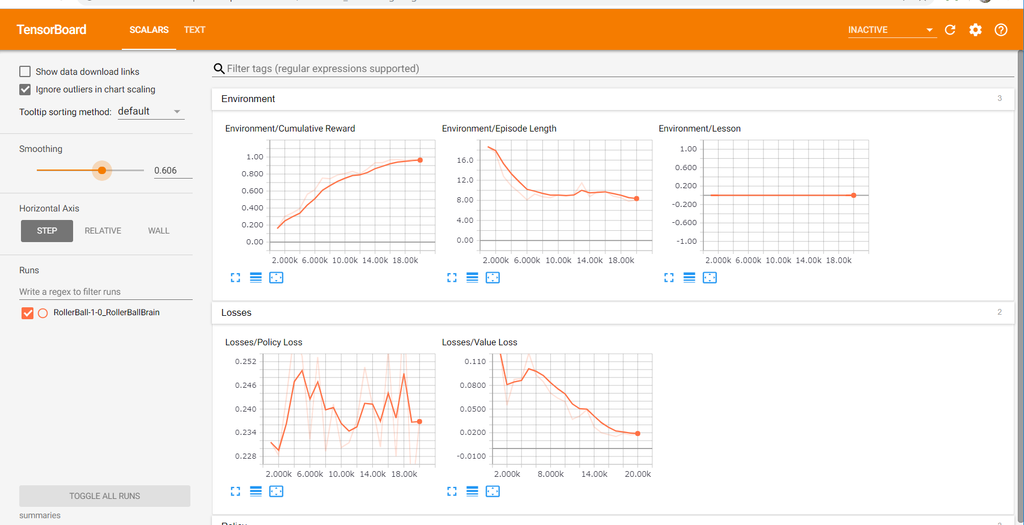Click the TOGGLE ALL RUNS button
The height and width of the screenshot is (525, 1024).
coord(104,496)
